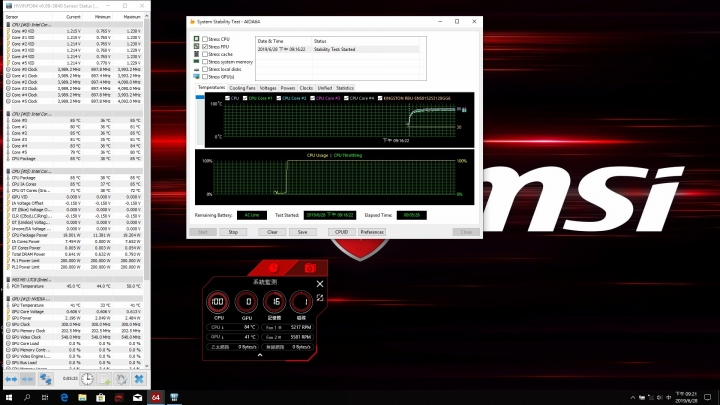Image resolution: width=720 pixels, height=405 pixels.
Task: Enable Stress local disks checkbox
Action: 205,69
